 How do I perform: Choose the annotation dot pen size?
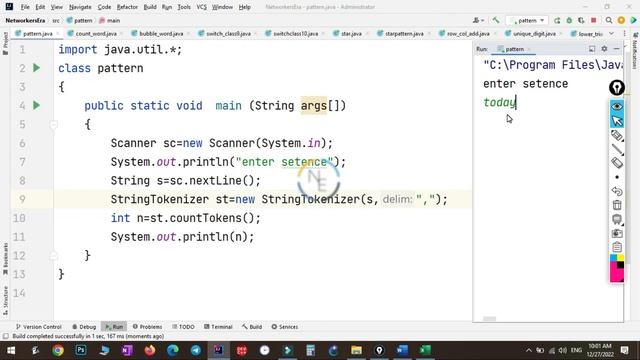617,177
